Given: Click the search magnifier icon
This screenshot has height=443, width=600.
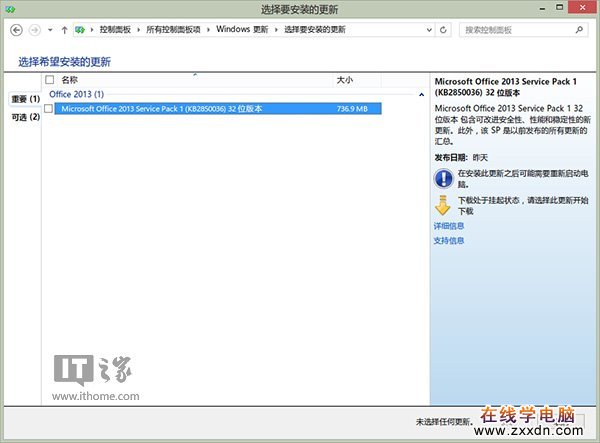Looking at the screenshot, I should 579,29.
